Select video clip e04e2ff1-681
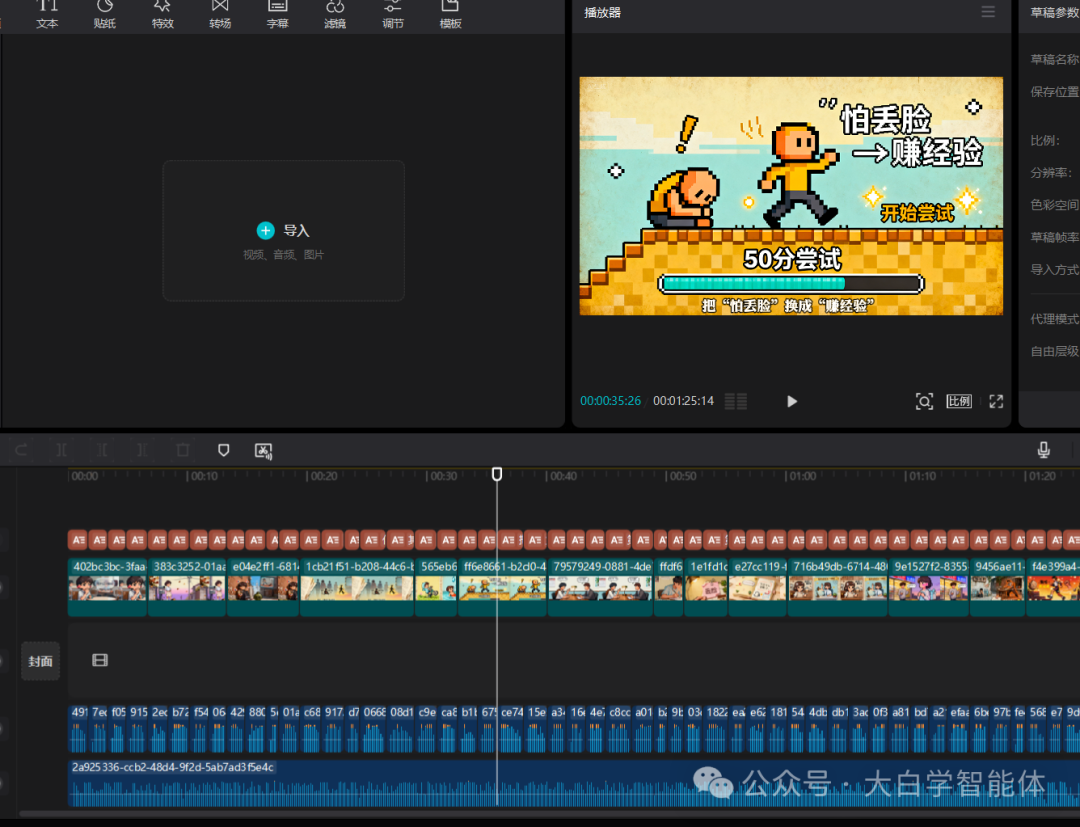This screenshot has height=827, width=1080. coord(264,587)
